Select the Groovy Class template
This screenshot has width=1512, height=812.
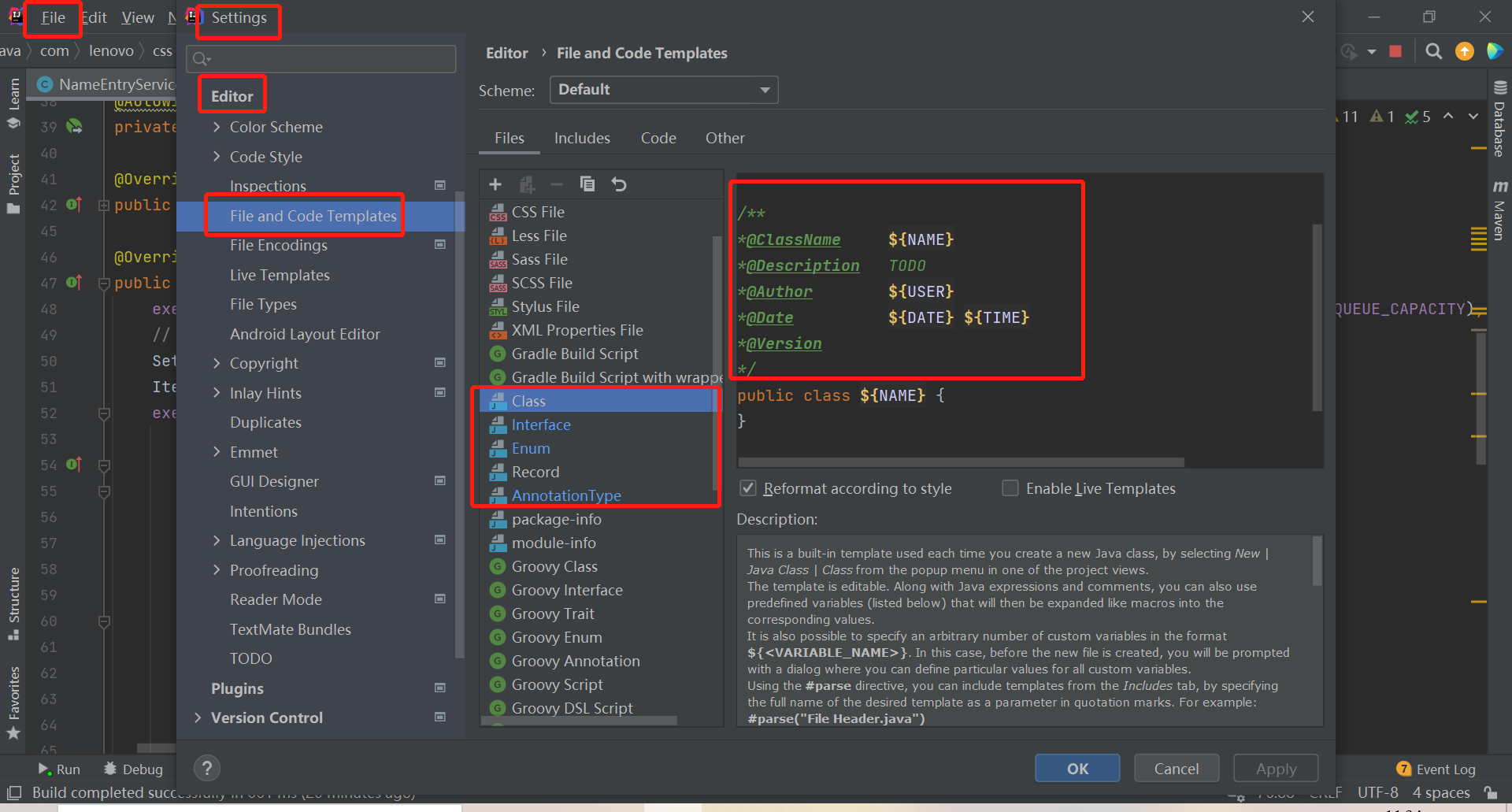(554, 566)
